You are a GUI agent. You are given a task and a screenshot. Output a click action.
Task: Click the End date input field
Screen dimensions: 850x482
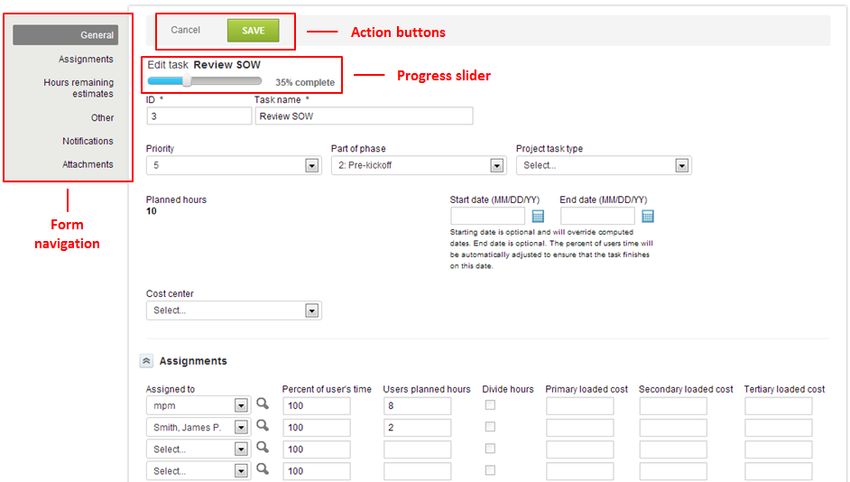tap(597, 216)
